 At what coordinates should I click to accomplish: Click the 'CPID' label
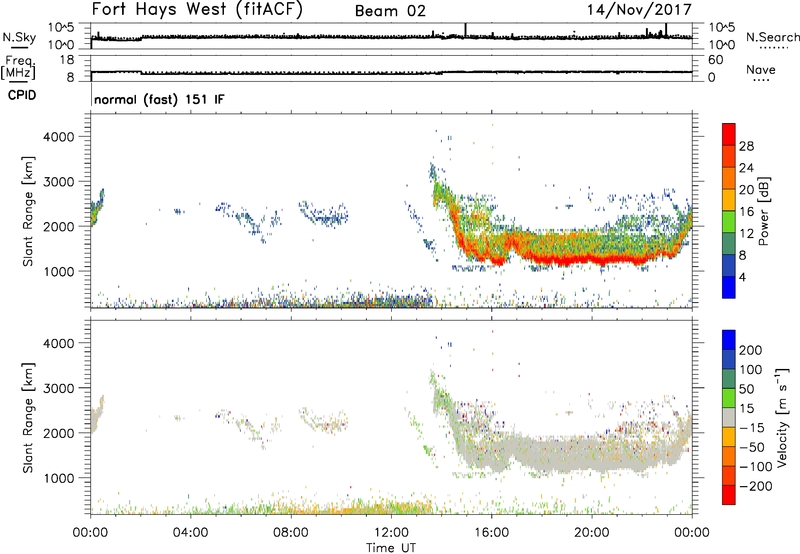22,95
